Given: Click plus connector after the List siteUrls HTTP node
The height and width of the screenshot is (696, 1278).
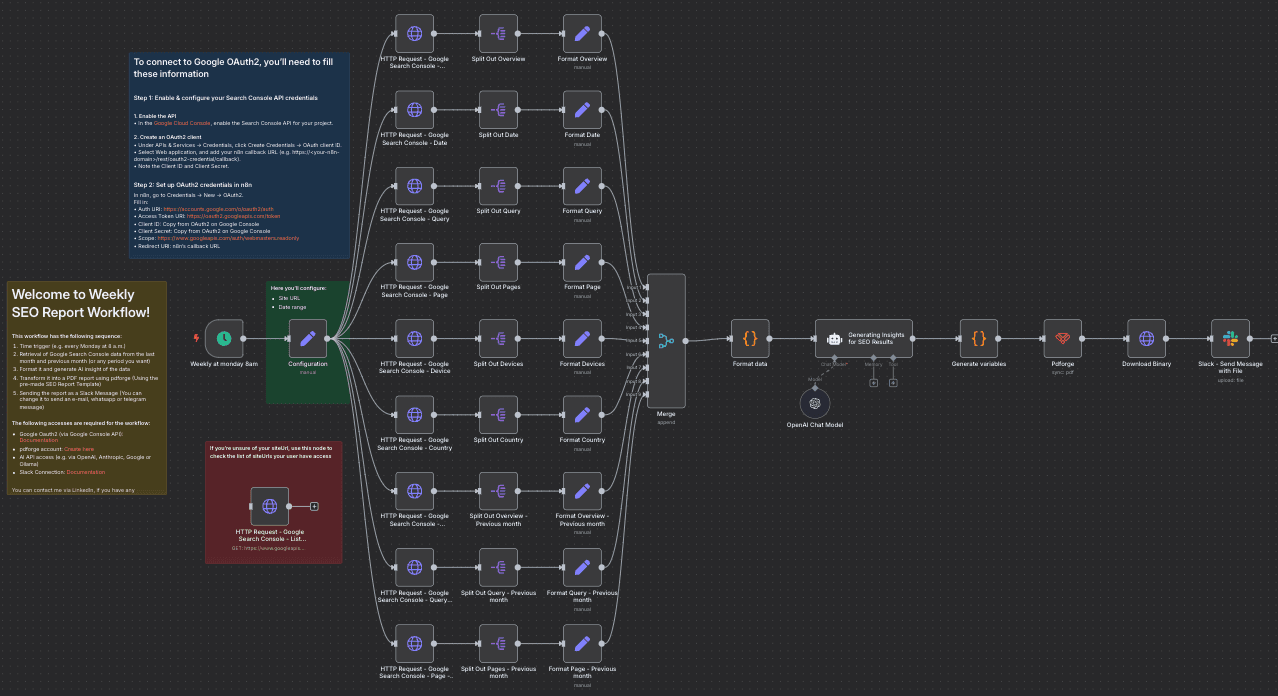Looking at the screenshot, I should click(x=314, y=506).
